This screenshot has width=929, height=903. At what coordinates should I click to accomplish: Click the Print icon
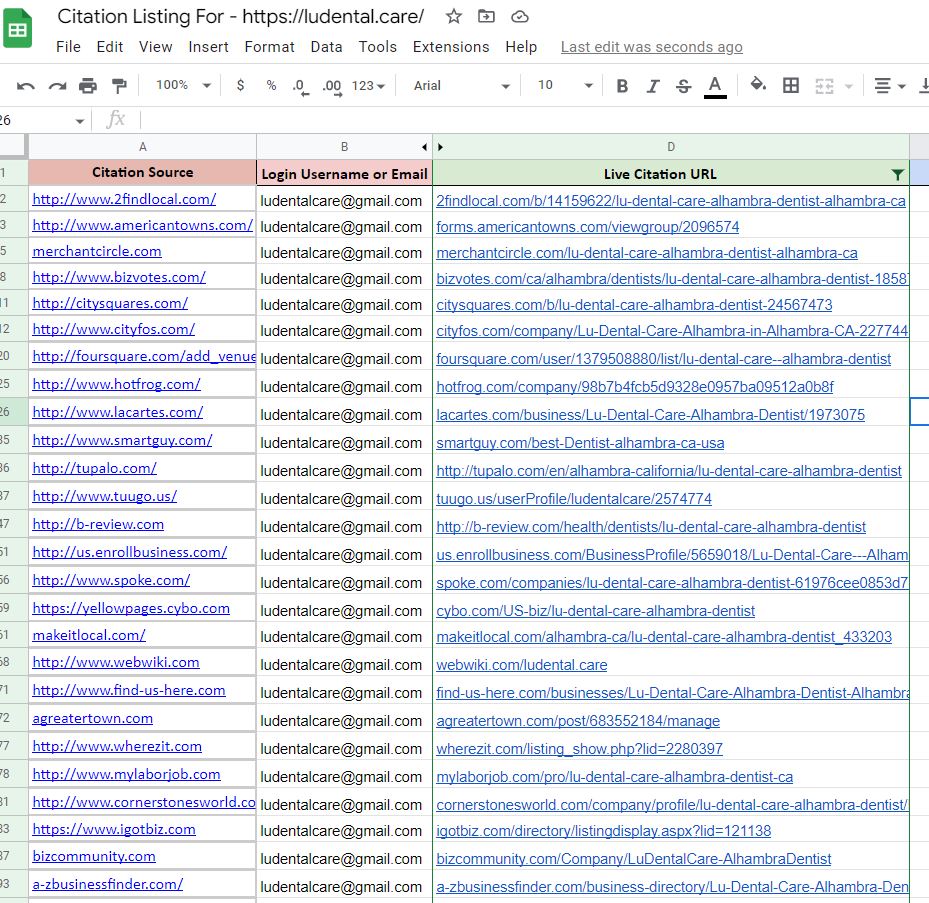[88, 86]
